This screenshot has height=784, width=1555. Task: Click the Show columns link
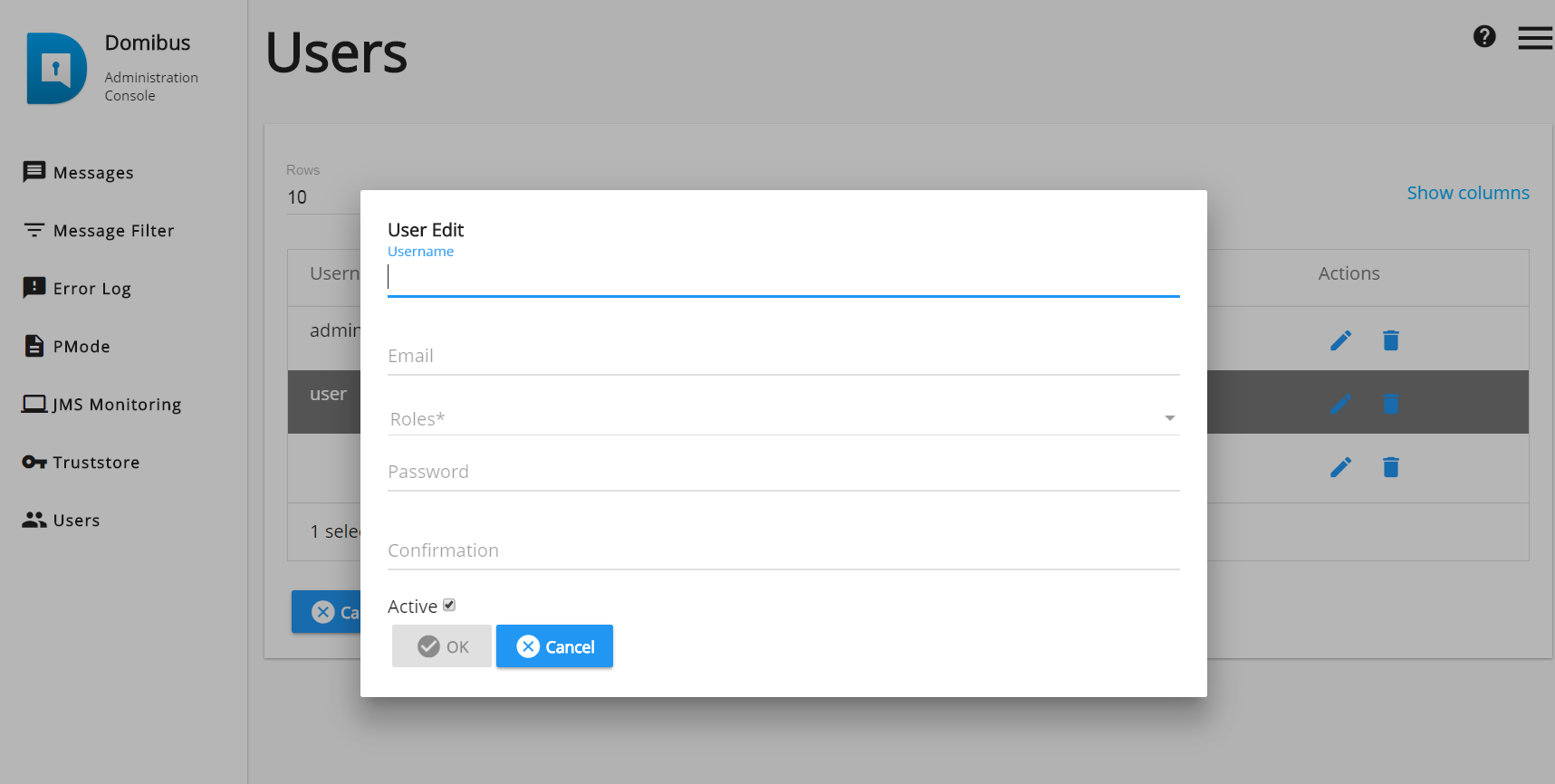(x=1468, y=193)
